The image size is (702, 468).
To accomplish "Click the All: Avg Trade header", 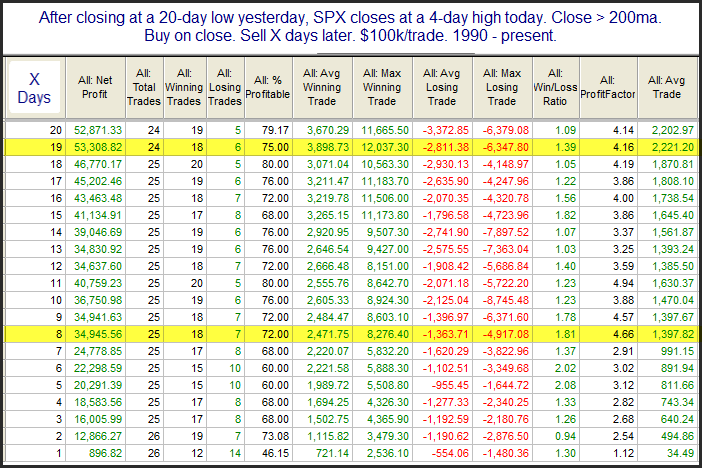I will pyautogui.click(x=667, y=87).
